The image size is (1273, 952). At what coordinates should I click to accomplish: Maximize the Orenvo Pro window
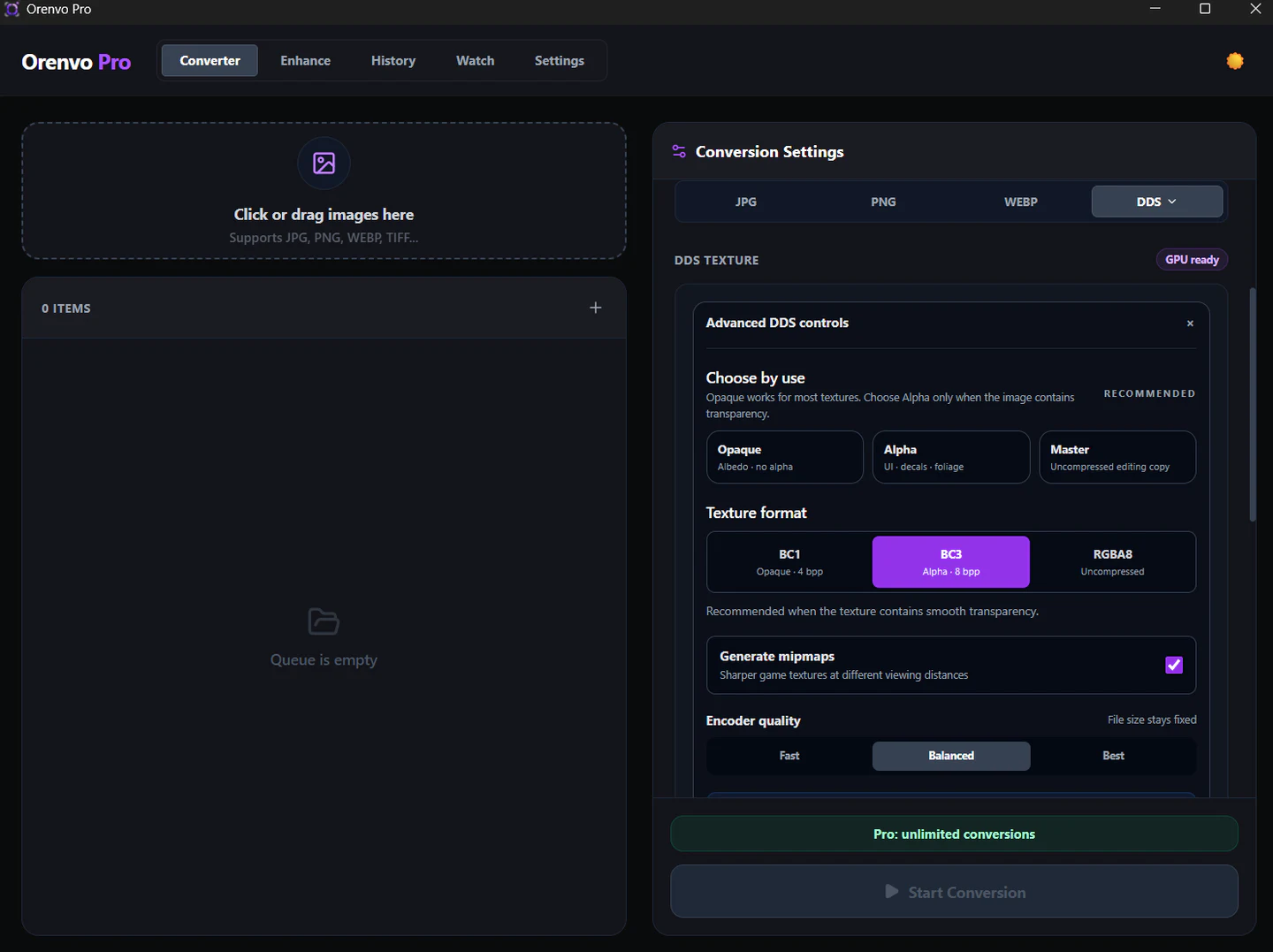(1205, 9)
